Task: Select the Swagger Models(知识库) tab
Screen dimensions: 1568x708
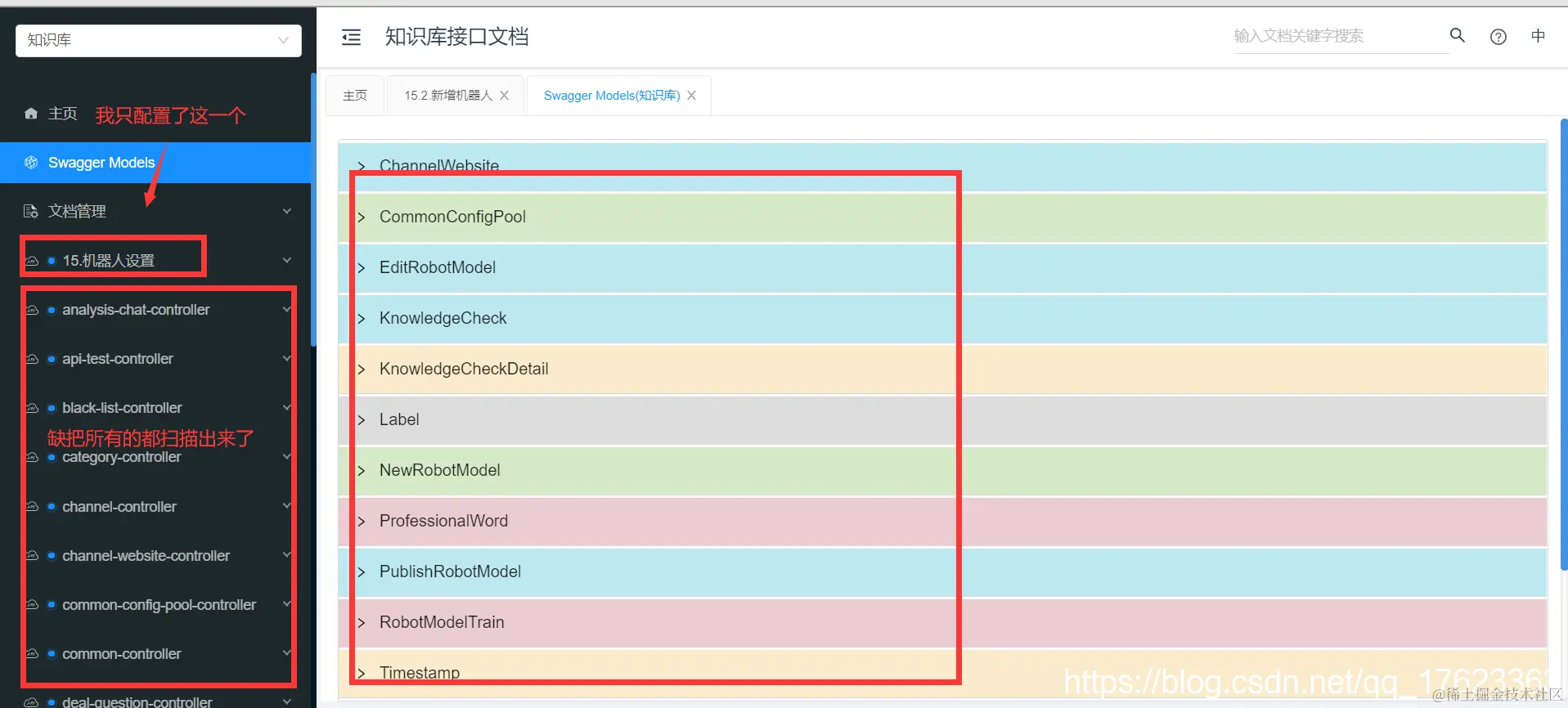Action: click(612, 96)
